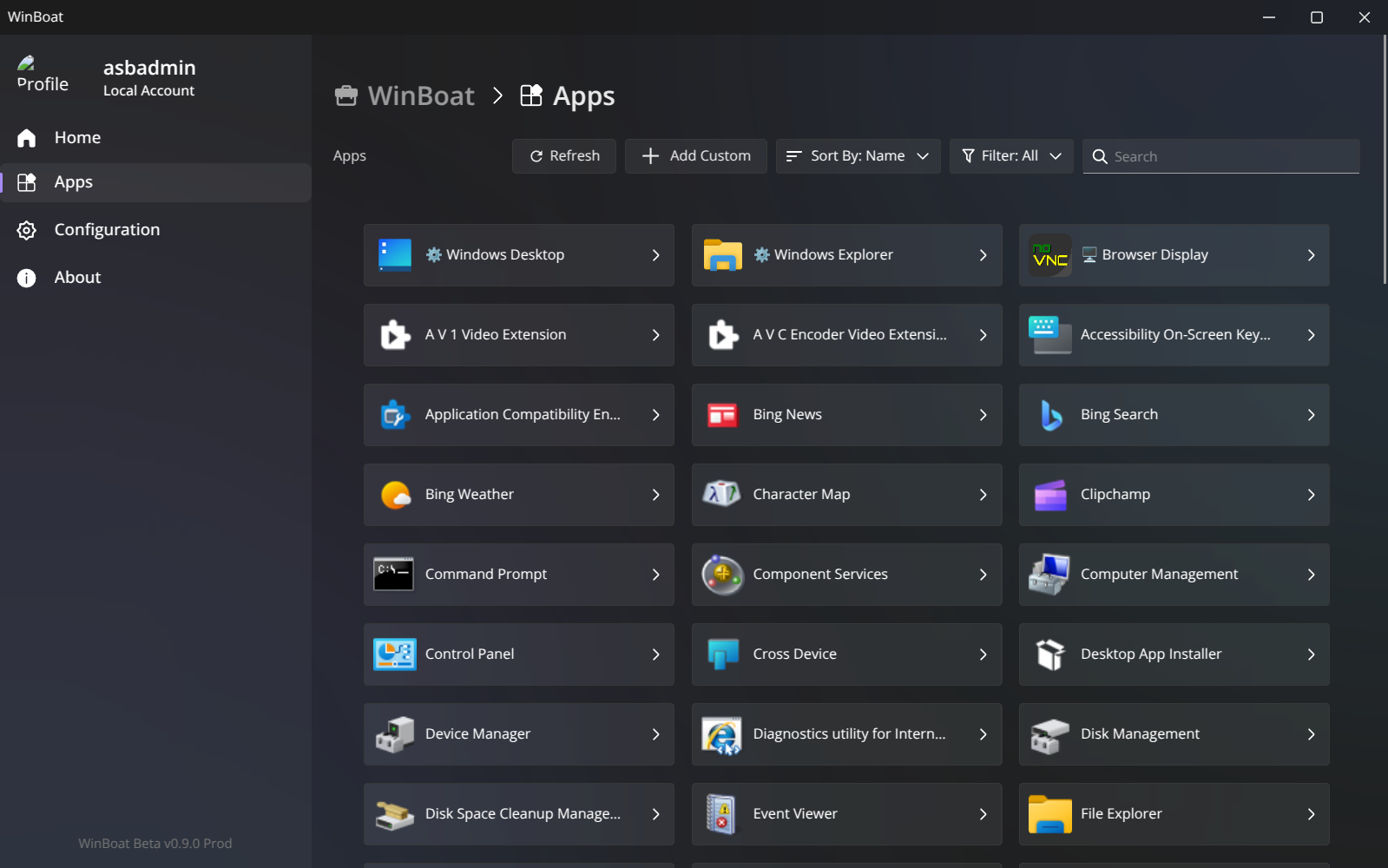Click the Device Manager icon
This screenshot has width=1388, height=868.
point(395,734)
